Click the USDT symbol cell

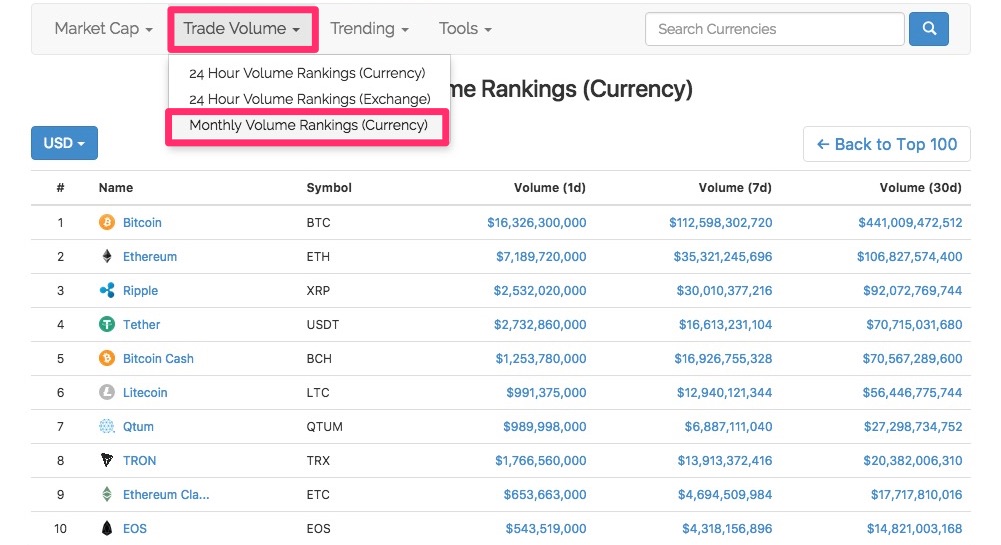point(322,324)
